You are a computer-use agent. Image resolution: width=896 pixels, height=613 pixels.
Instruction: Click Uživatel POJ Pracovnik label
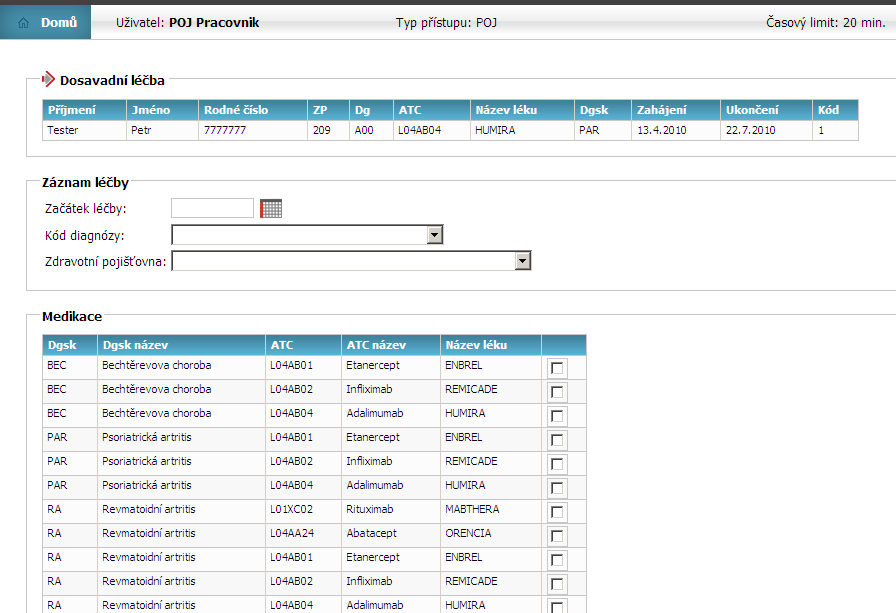click(187, 23)
